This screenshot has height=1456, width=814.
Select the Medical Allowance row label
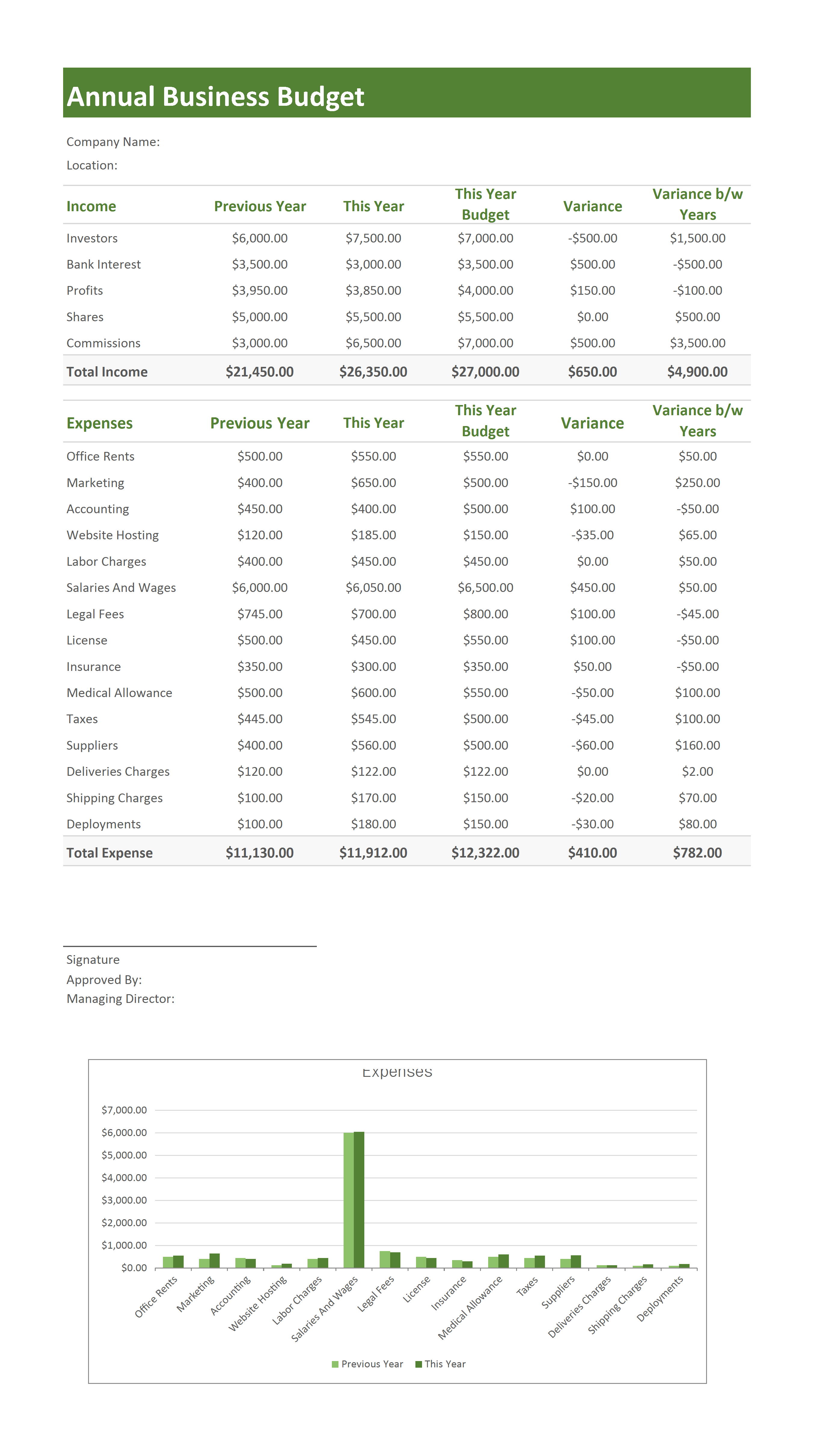[119, 692]
